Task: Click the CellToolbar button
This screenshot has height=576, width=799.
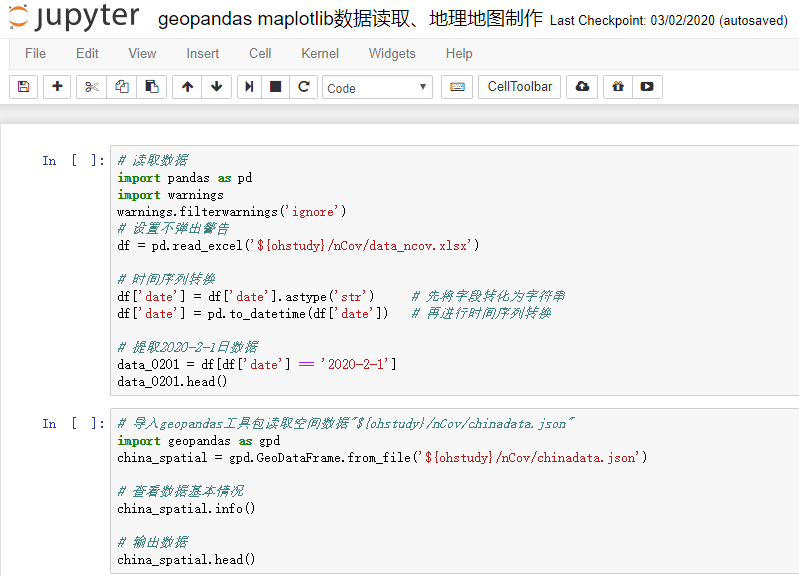Action: point(520,87)
